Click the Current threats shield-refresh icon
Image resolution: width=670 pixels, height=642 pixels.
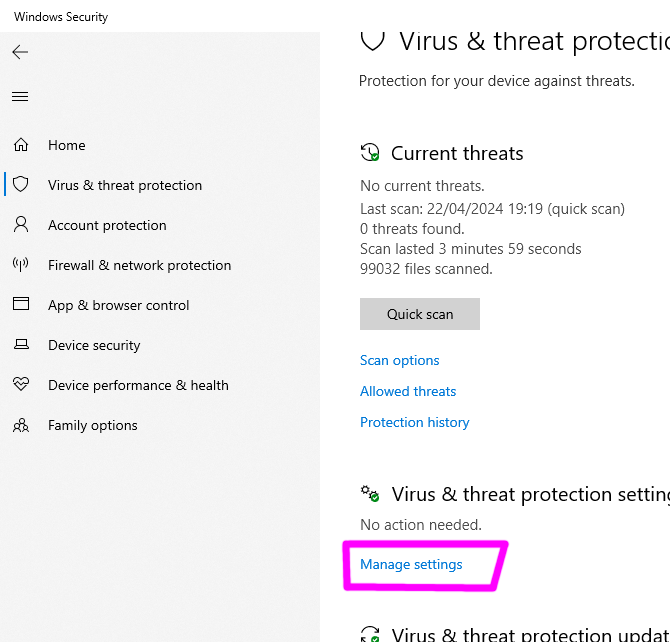pyautogui.click(x=370, y=153)
